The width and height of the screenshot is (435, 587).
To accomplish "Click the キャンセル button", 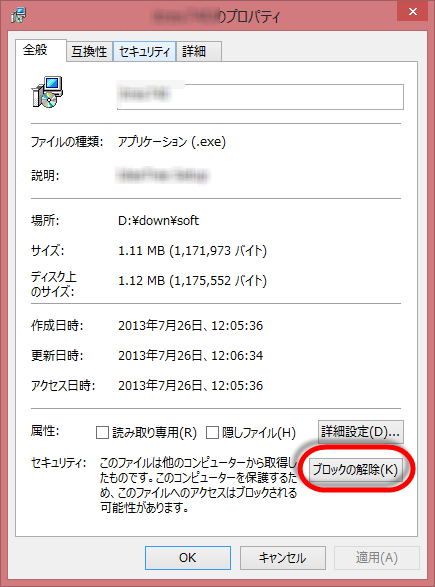I will tap(283, 558).
